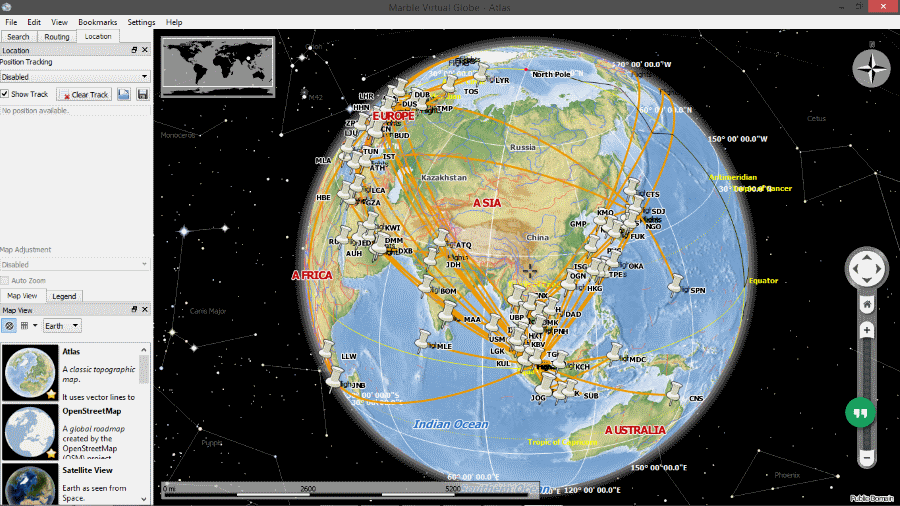Close the Map View panel
This screenshot has width=900, height=506.
(x=145, y=309)
